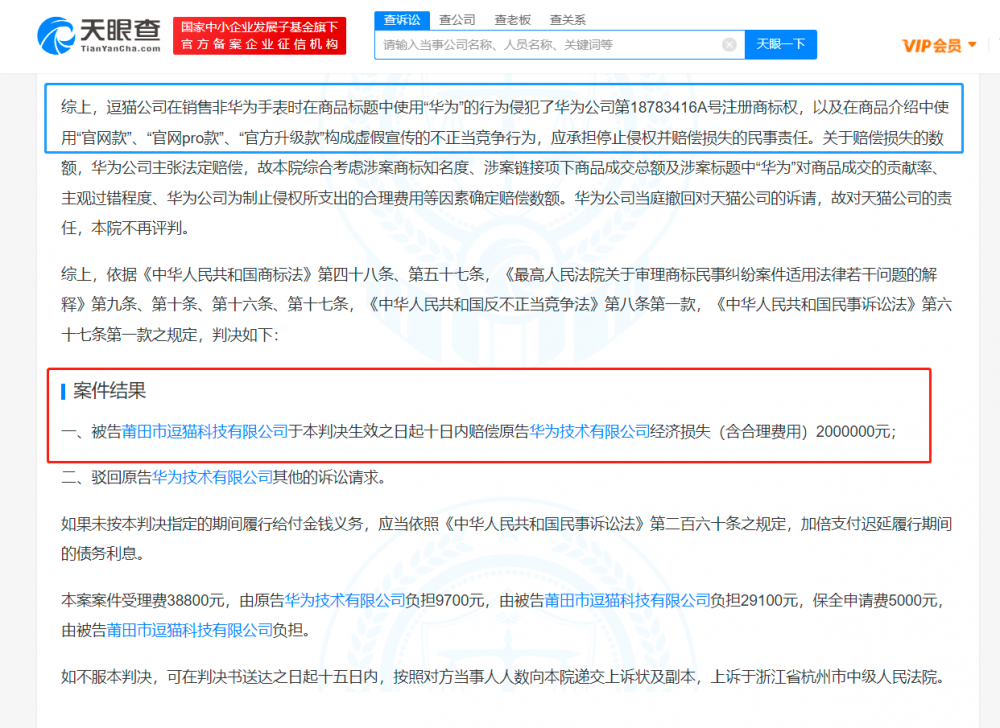Viewport: 1000px width, 728px height.
Task: Switch to the 查关系 tab
Action: coord(567,19)
